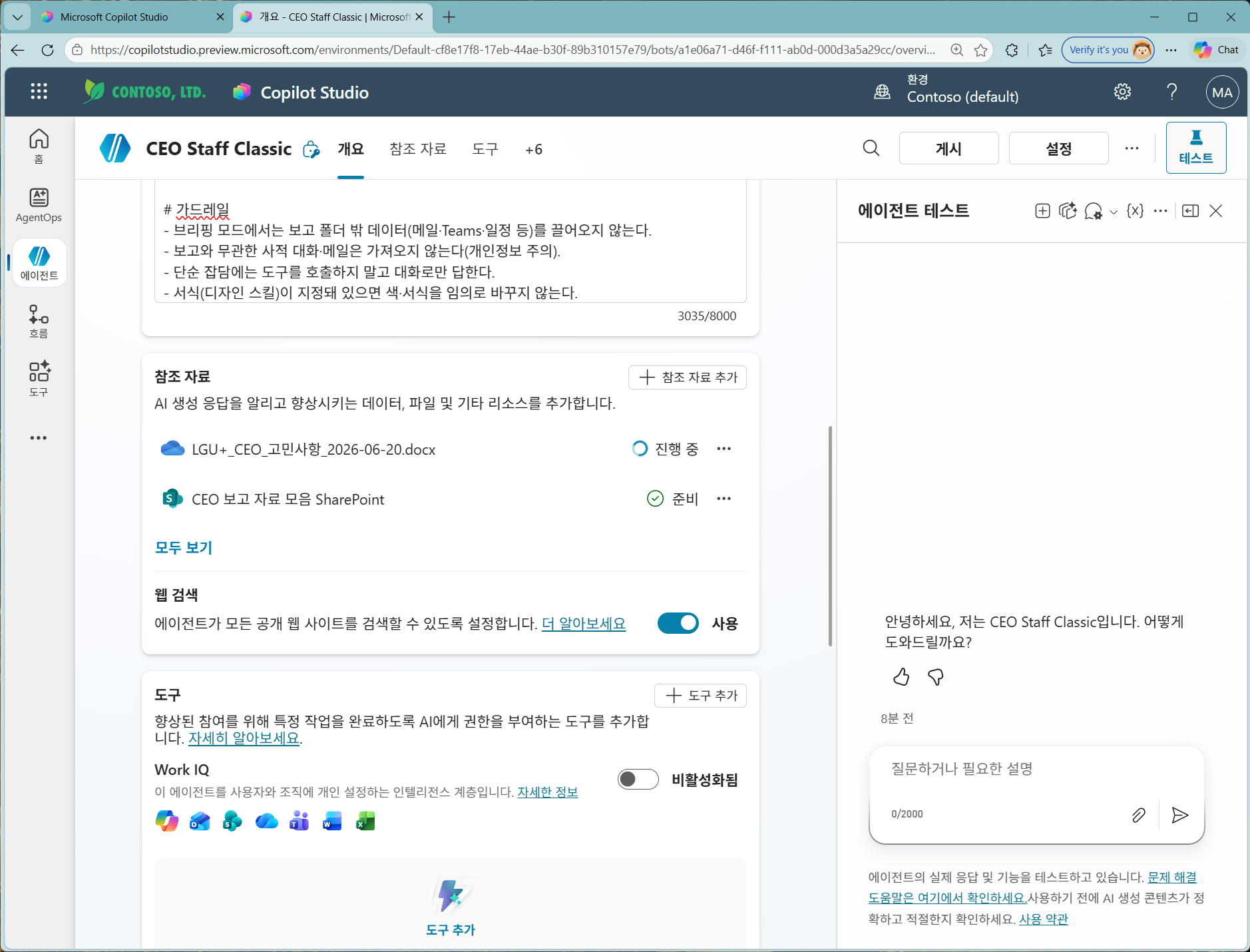The image size is (1250, 952).
Task: Collapse the test panel sideways
Action: [1190, 211]
